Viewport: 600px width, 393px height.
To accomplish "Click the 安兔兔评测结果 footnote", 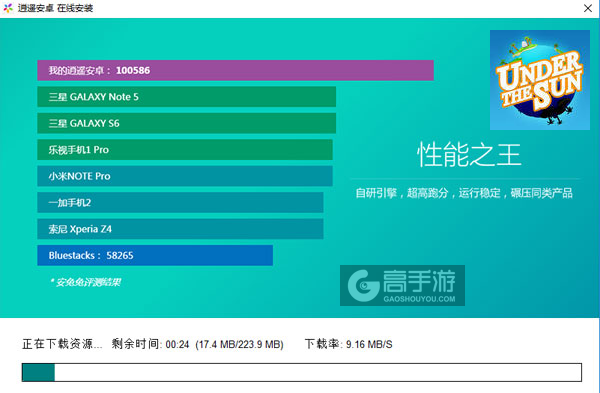I will 85,282.
